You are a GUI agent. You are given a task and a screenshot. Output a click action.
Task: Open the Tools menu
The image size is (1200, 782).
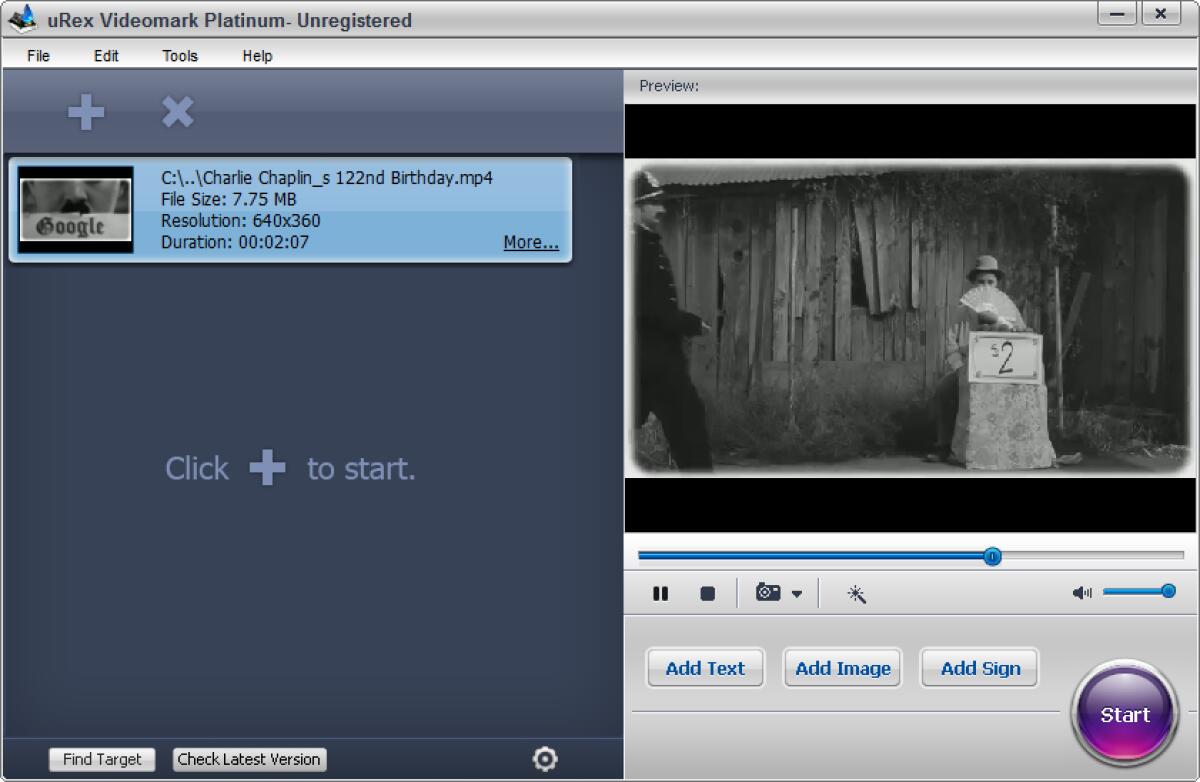[x=179, y=57]
